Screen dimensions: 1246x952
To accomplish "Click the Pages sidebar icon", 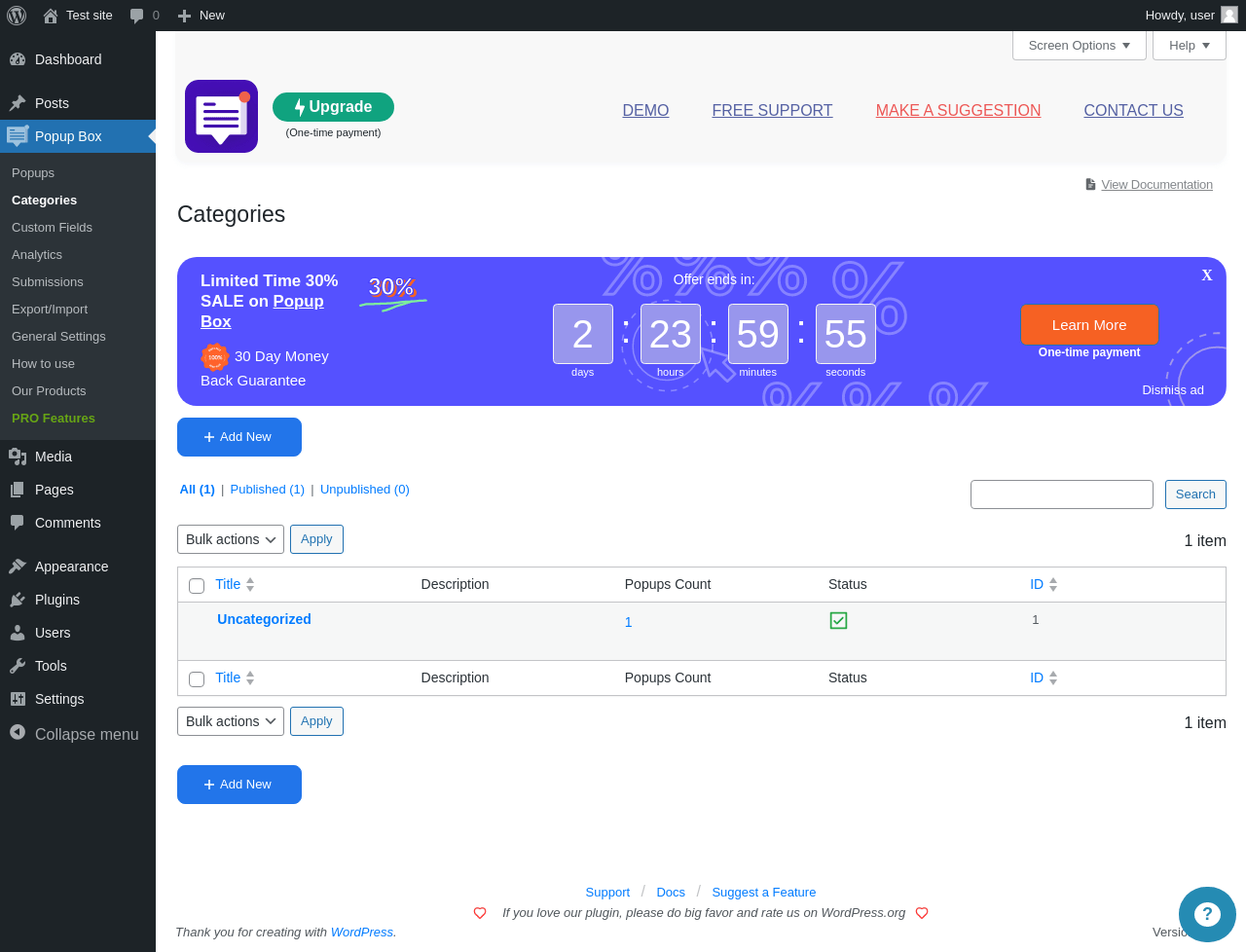I will pos(18,490).
